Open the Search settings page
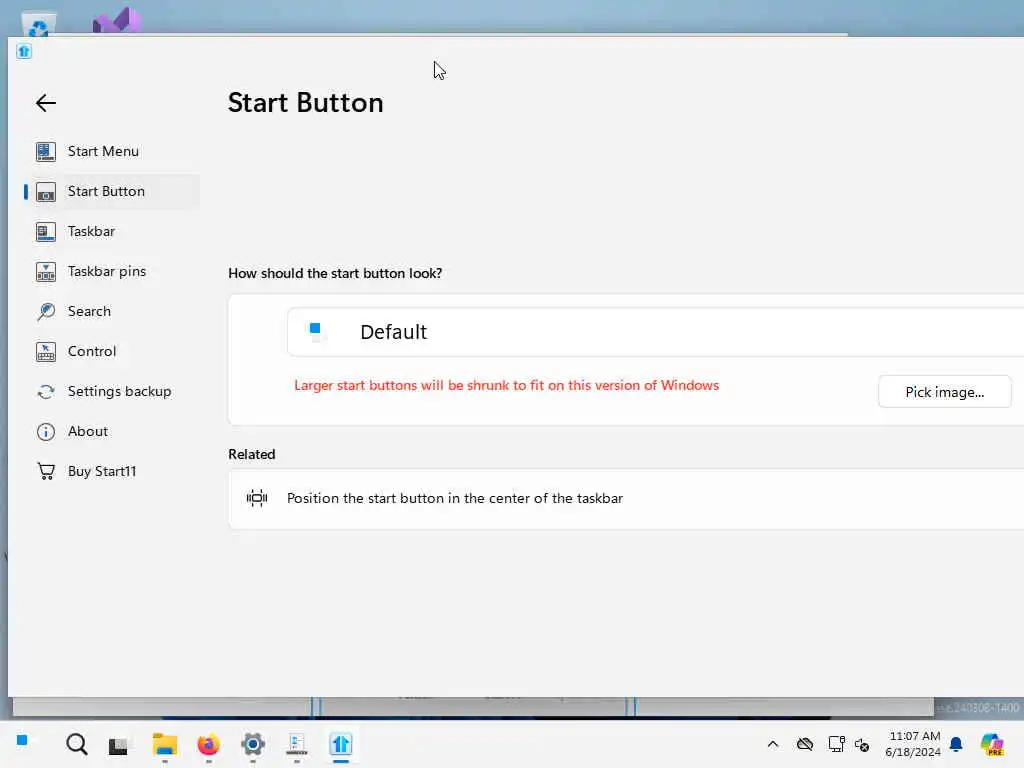 [111, 312]
